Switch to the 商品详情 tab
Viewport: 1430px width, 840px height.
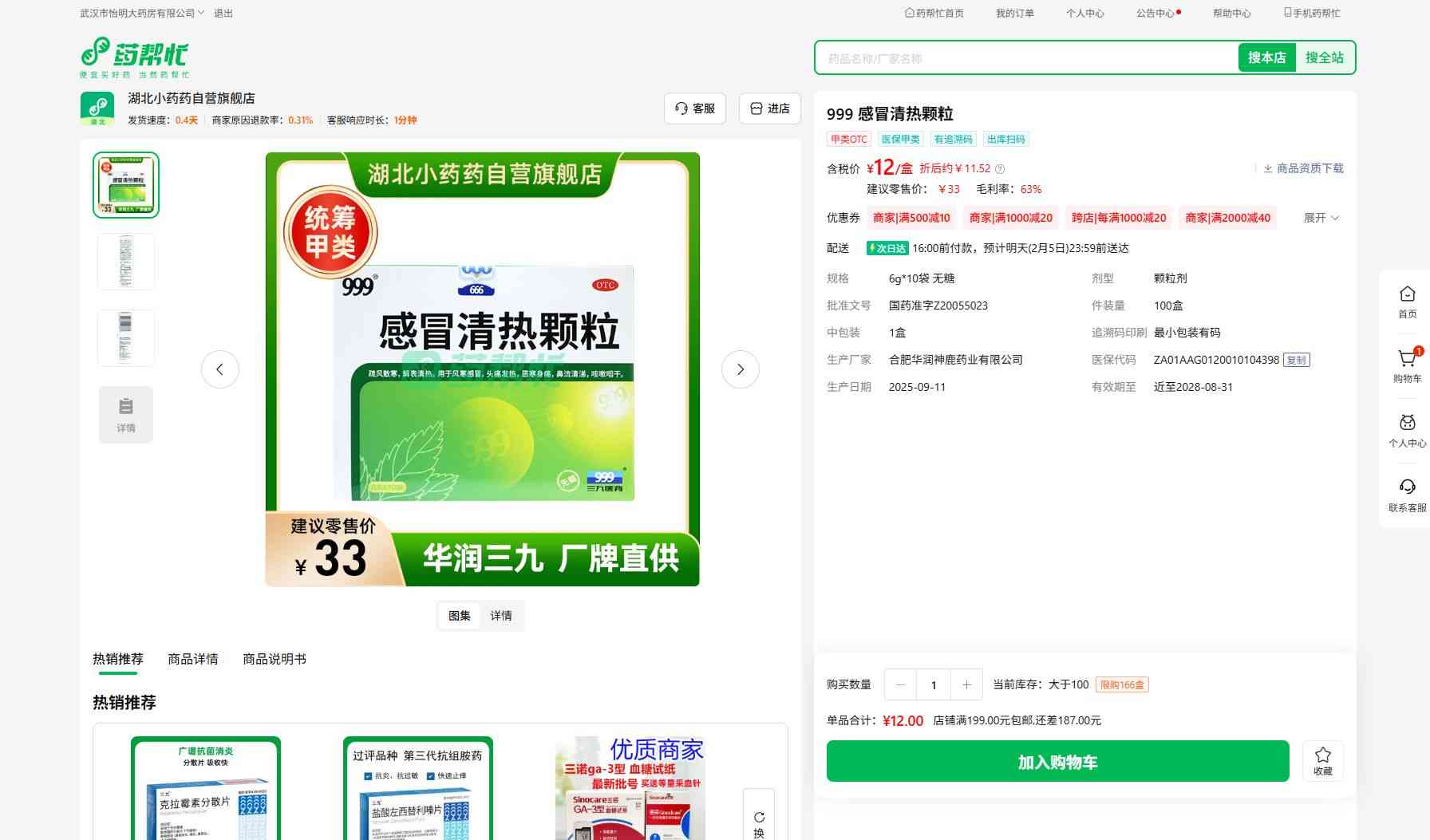coord(193,659)
